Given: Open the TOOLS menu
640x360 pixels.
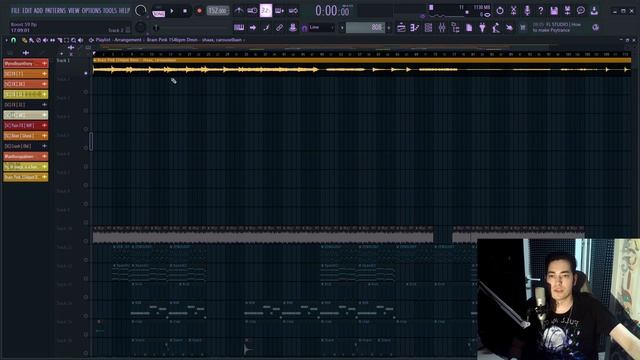Looking at the screenshot, I should coord(110,11).
